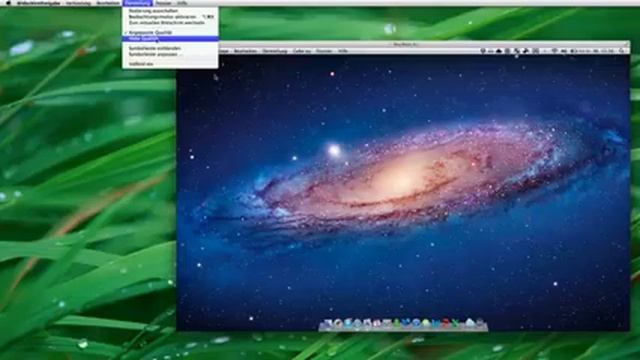Click Spotlight magnifier in remote menu bar
Viewport: 640px width, 360px height.
621,51
